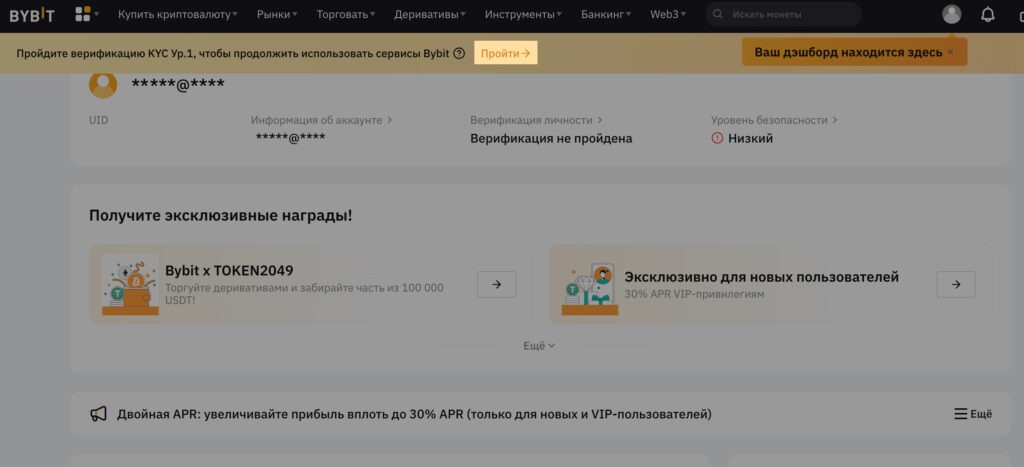
Task: Click the Bybit logo
Action: 32,15
